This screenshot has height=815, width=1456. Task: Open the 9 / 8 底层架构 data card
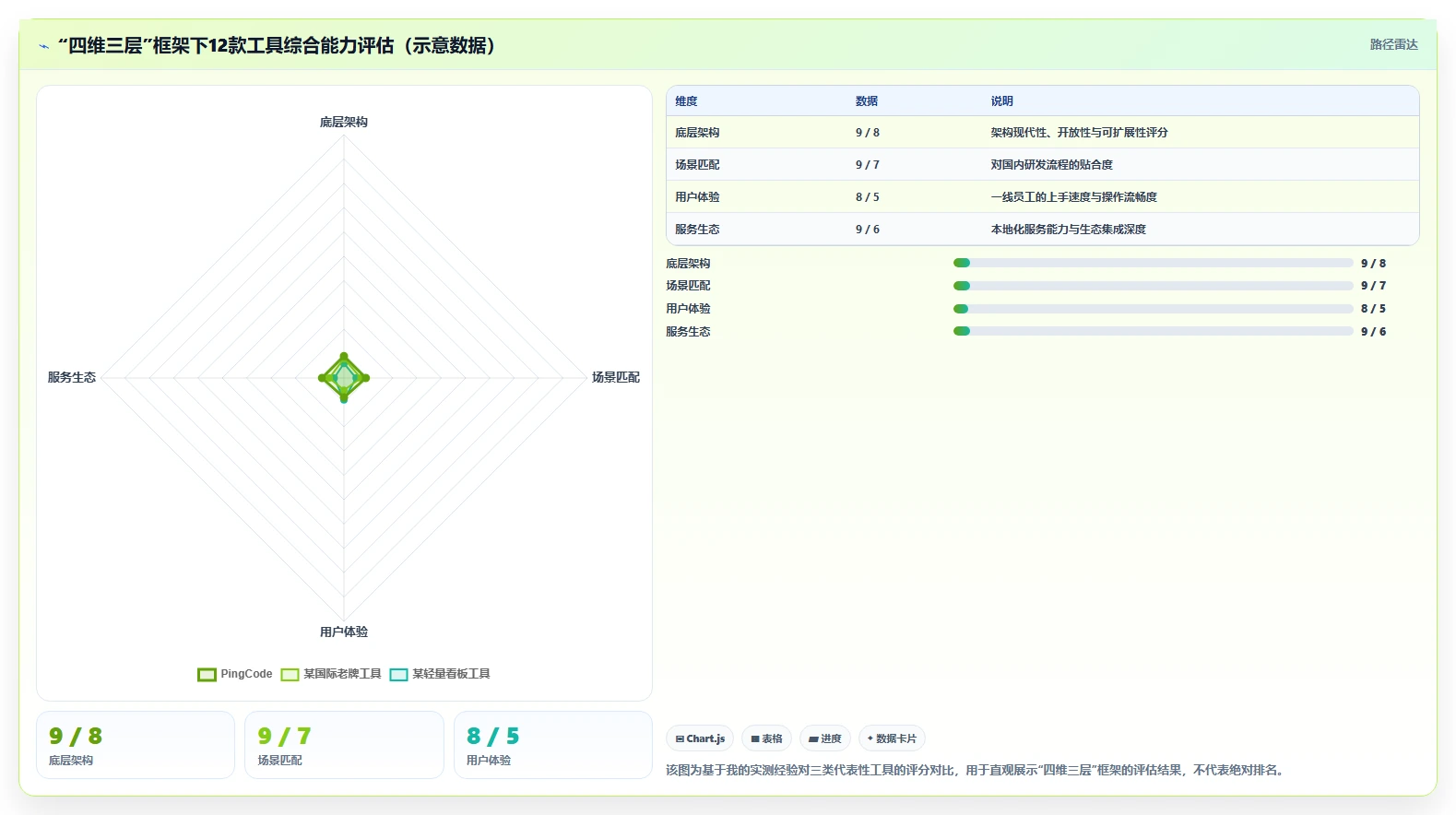point(136,745)
